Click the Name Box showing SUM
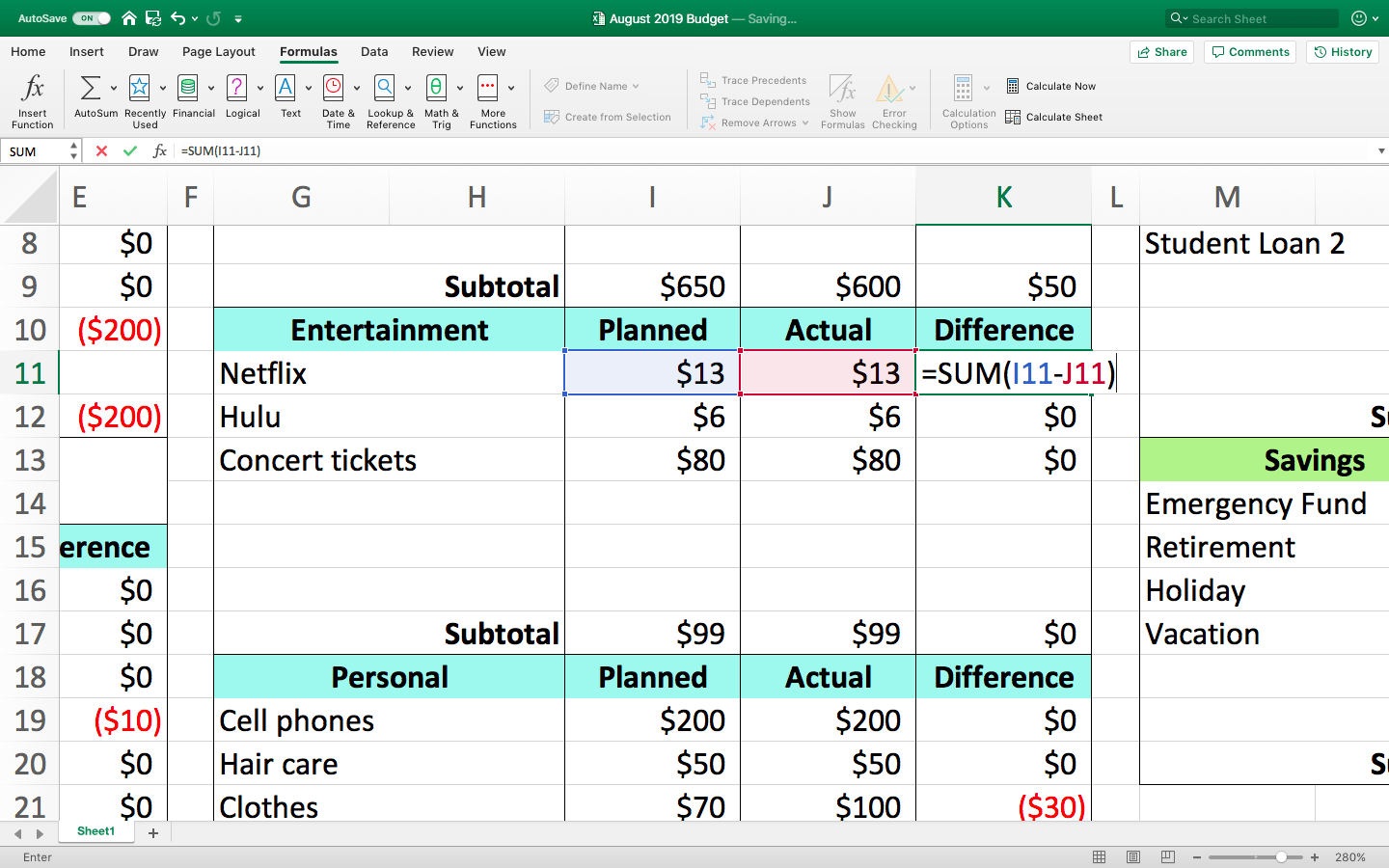The image size is (1389, 868). point(36,151)
